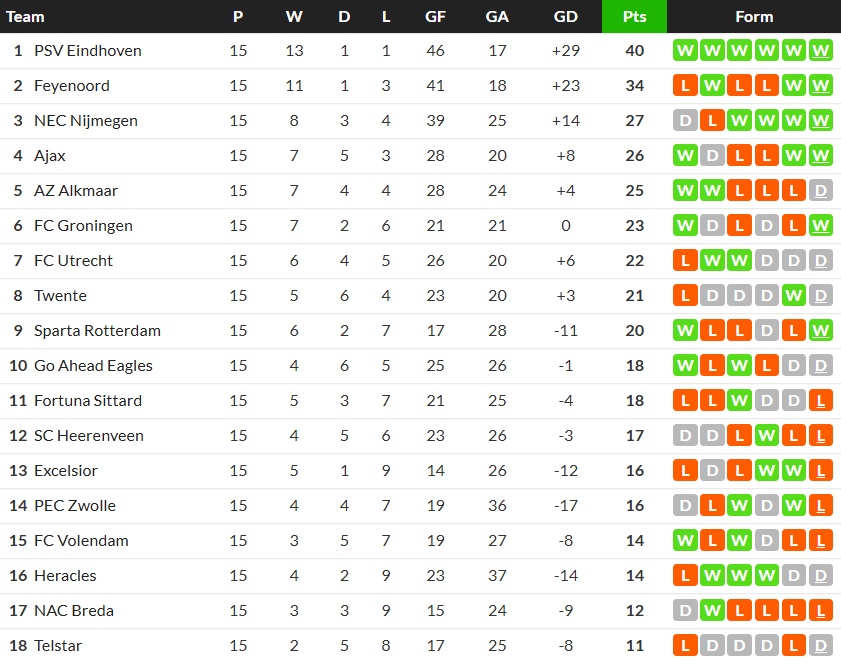
Task: Open the AZ Alkmaar team page
Action: [x=75, y=191]
